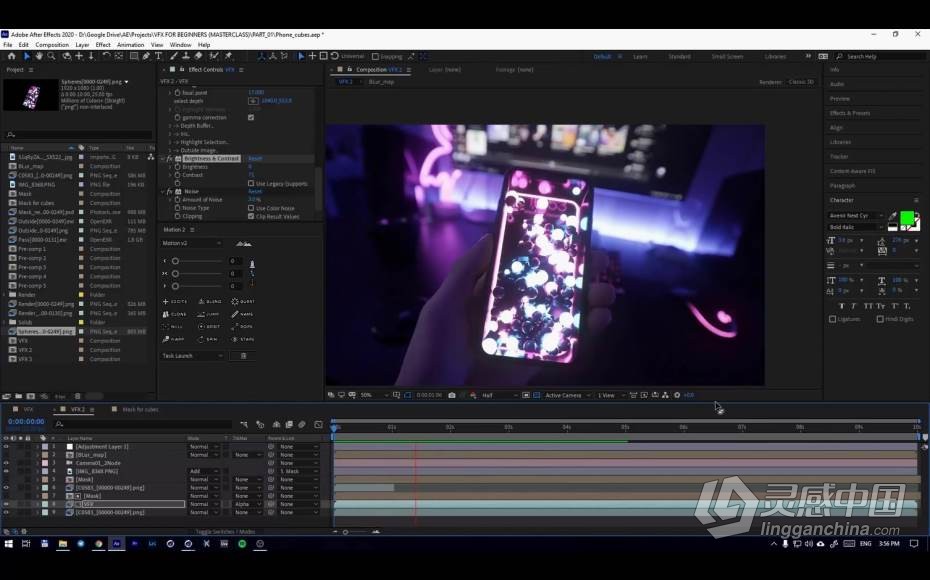The image size is (930, 580).
Task: Open the Graph Editor icon in timeline
Action: click(319, 424)
